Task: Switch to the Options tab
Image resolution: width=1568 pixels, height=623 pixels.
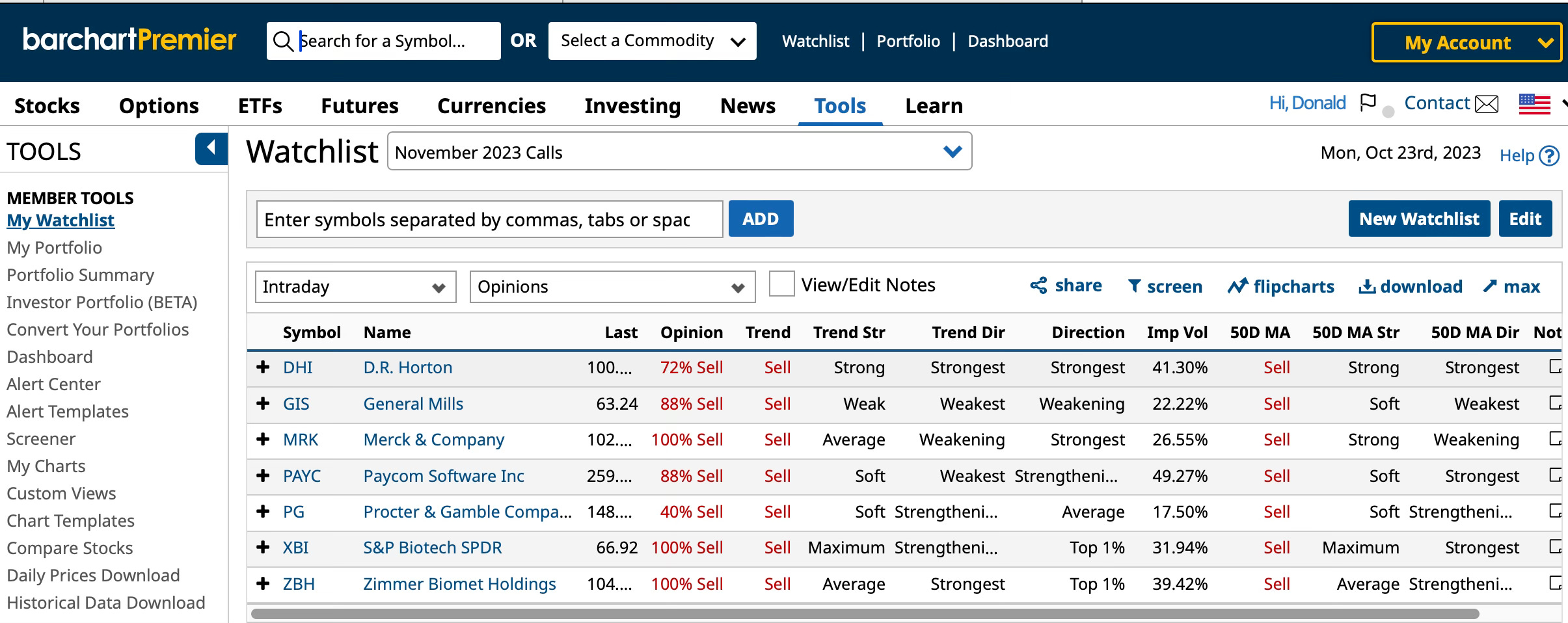Action: click(x=159, y=105)
